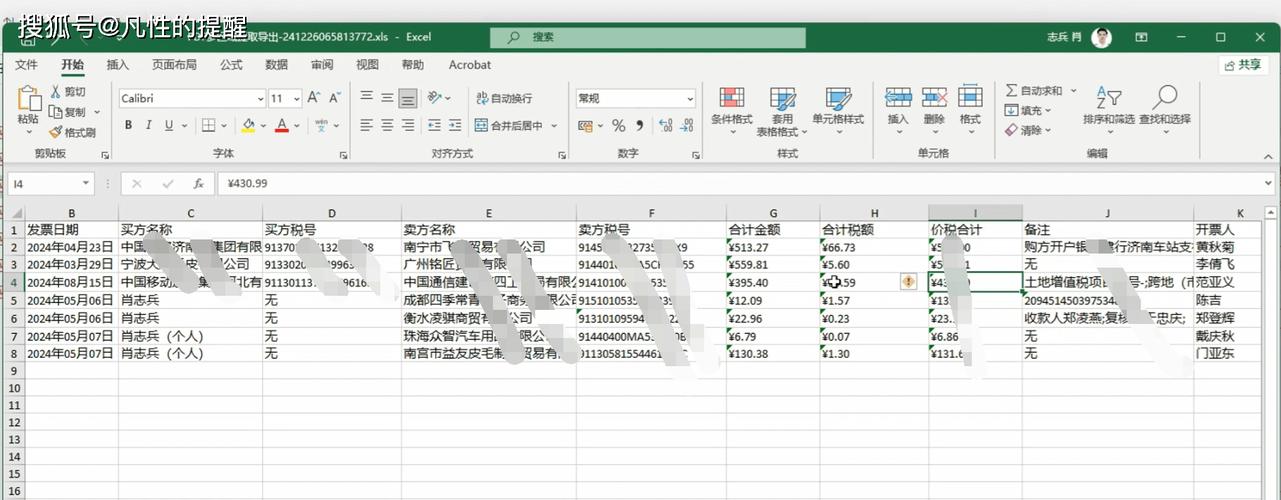
Task: Switch to the 公式 (Formulas) tab
Action: (x=231, y=65)
